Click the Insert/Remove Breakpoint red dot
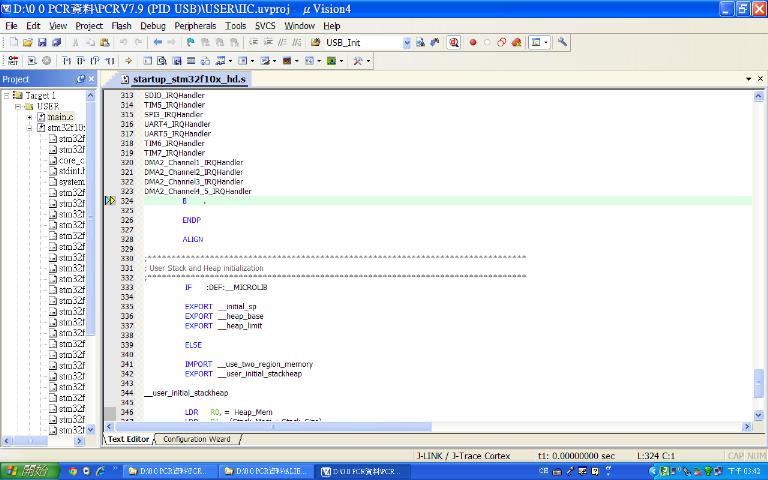 point(473,43)
